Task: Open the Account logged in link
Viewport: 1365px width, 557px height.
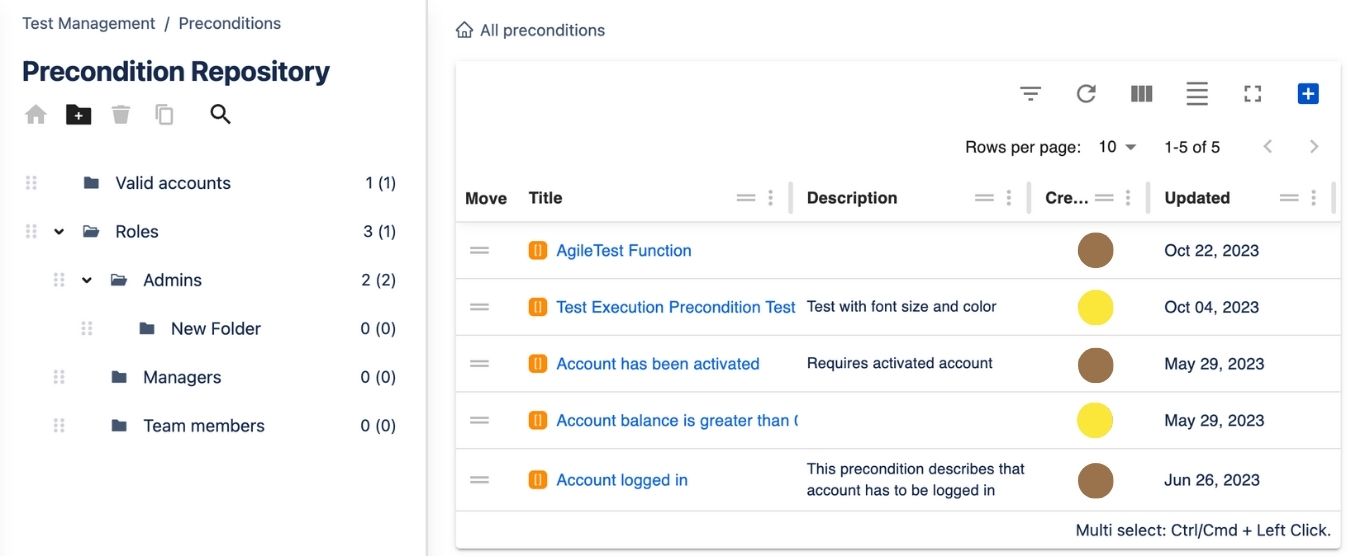Action: pos(622,480)
